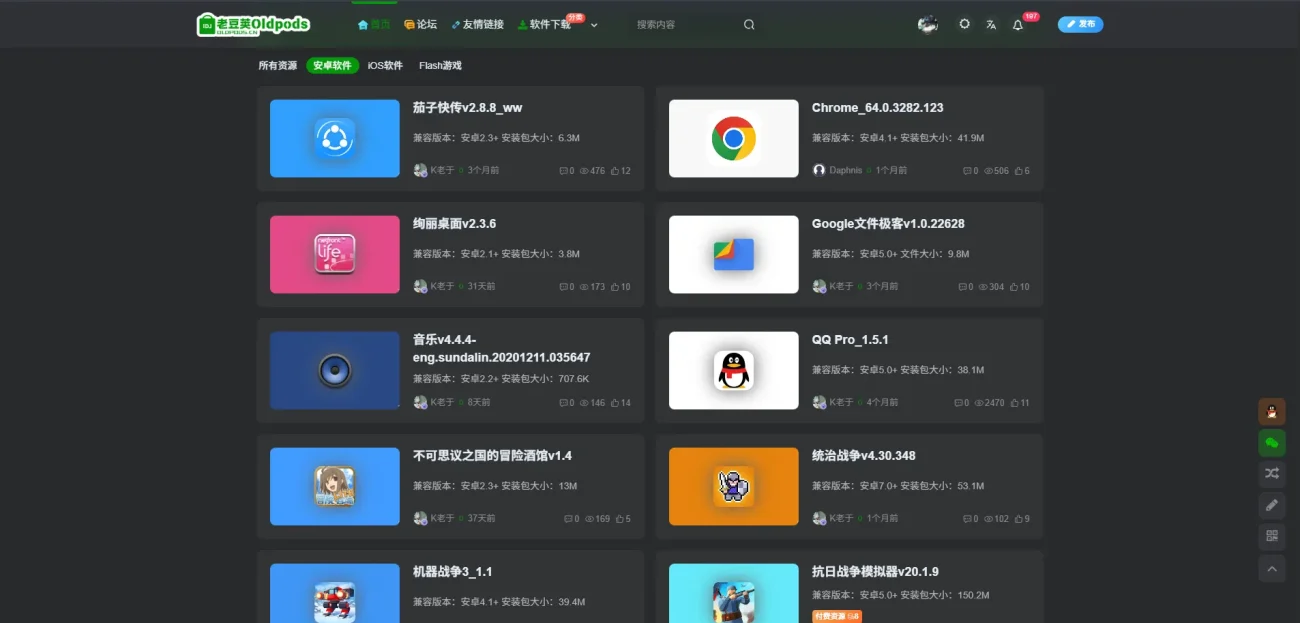Image resolution: width=1300 pixels, height=623 pixels.
Task: Open the notification bell icon
Action: (1018, 25)
